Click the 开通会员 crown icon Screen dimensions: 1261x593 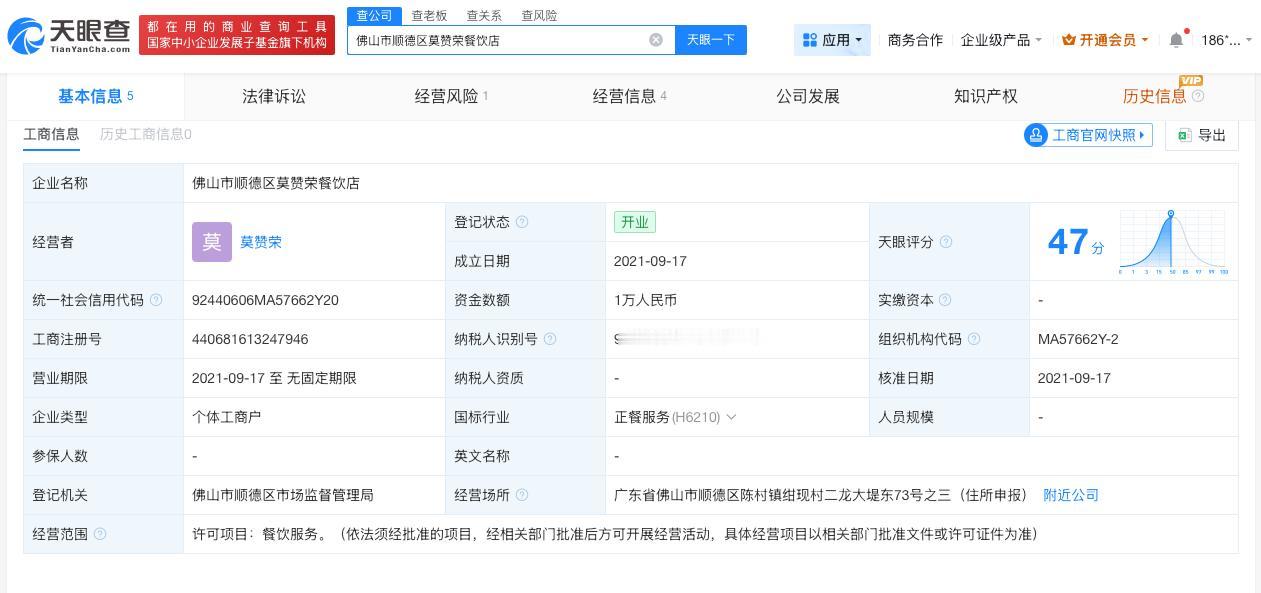pos(1070,40)
